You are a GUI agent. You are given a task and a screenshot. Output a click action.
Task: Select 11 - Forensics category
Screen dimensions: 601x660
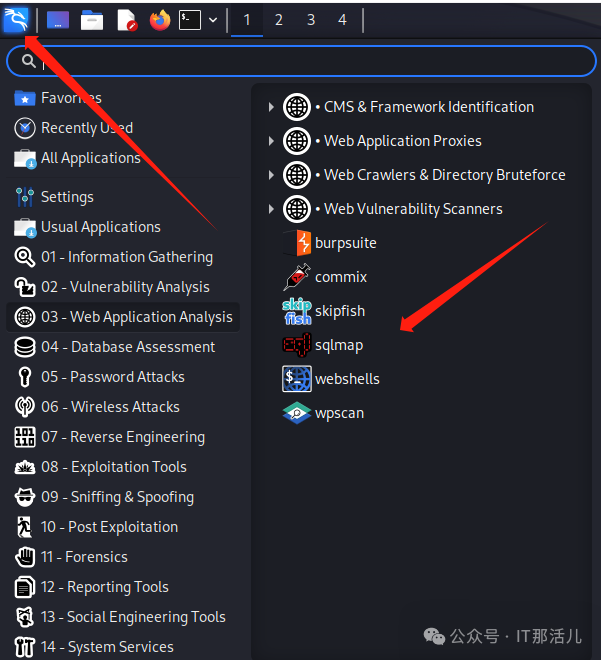coord(123,557)
